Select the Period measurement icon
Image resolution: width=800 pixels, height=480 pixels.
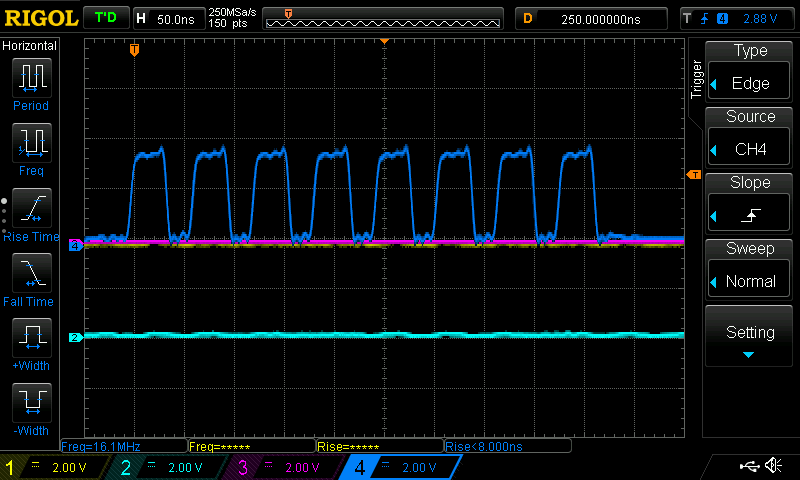point(32,78)
